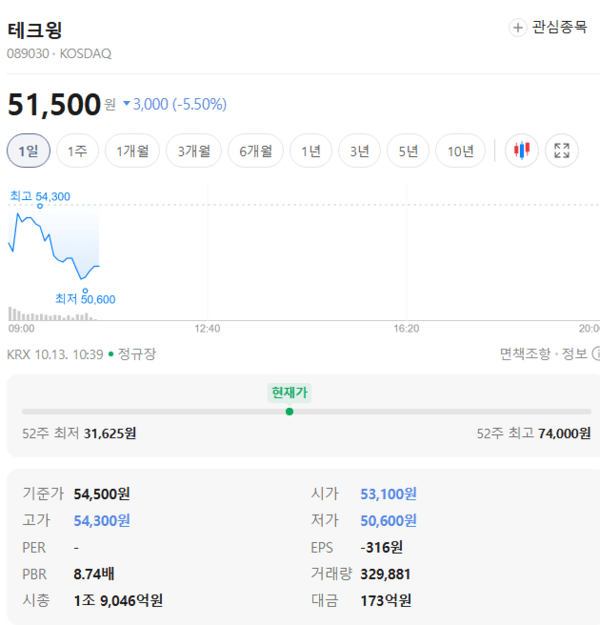This screenshot has height=625, width=600.
Task: Click the 시총 value 1조 9,046억원
Action: click(118, 601)
